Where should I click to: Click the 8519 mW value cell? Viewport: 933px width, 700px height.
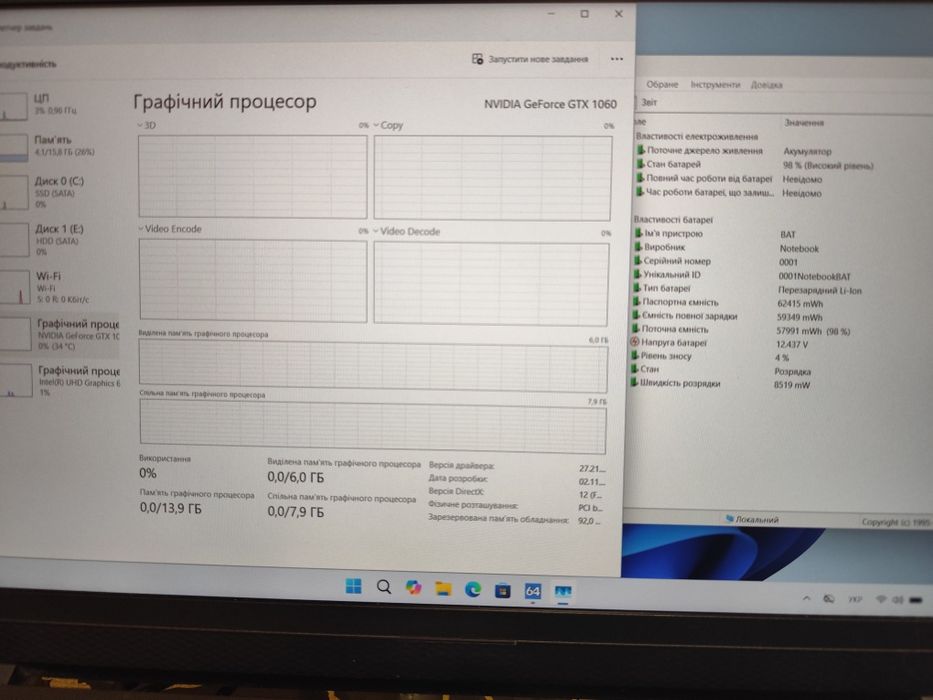point(792,385)
